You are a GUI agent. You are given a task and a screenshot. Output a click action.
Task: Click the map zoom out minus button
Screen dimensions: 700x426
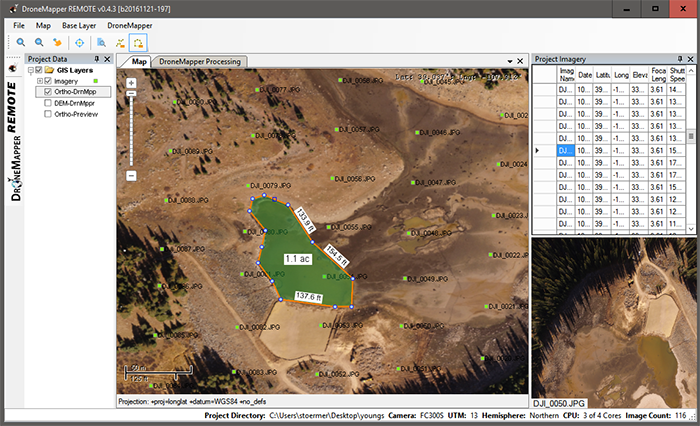point(131,176)
